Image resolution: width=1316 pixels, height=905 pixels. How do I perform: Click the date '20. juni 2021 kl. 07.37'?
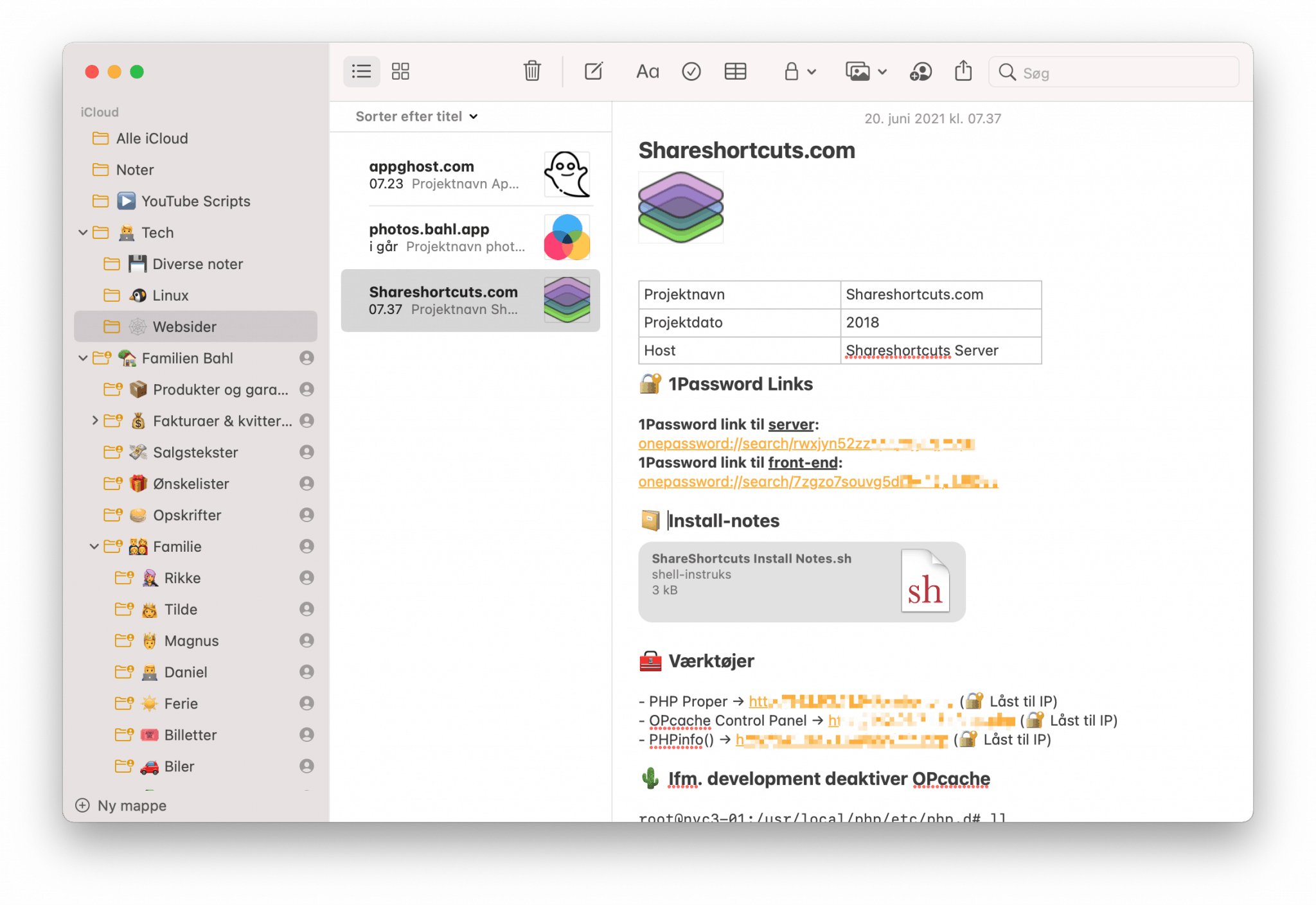932,119
